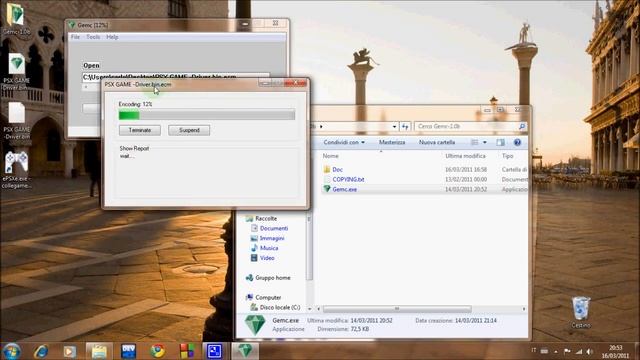Launch Google Chrome from taskbar
Image resolution: width=640 pixels, height=360 pixels.
coord(158,351)
